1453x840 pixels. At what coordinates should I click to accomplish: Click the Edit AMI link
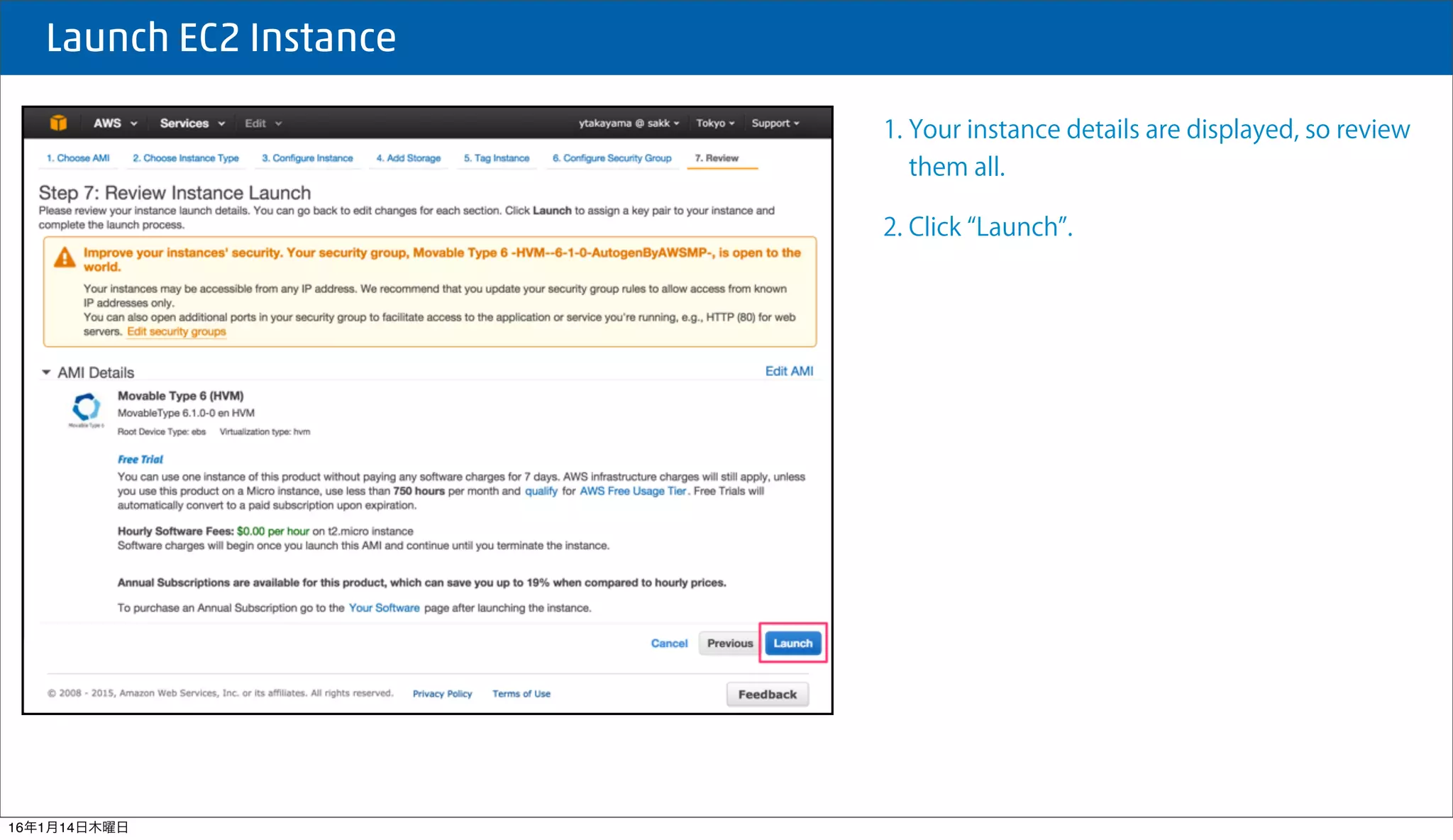789,371
